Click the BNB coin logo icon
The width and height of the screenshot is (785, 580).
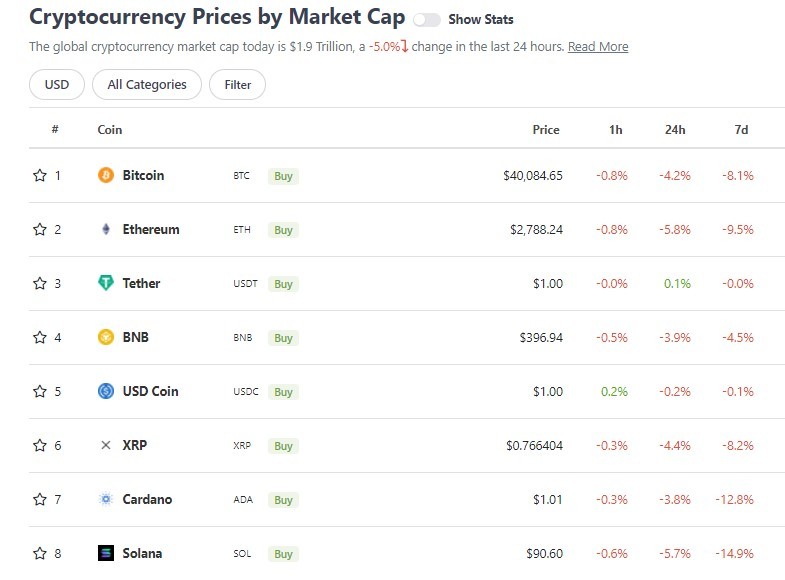[x=106, y=337]
